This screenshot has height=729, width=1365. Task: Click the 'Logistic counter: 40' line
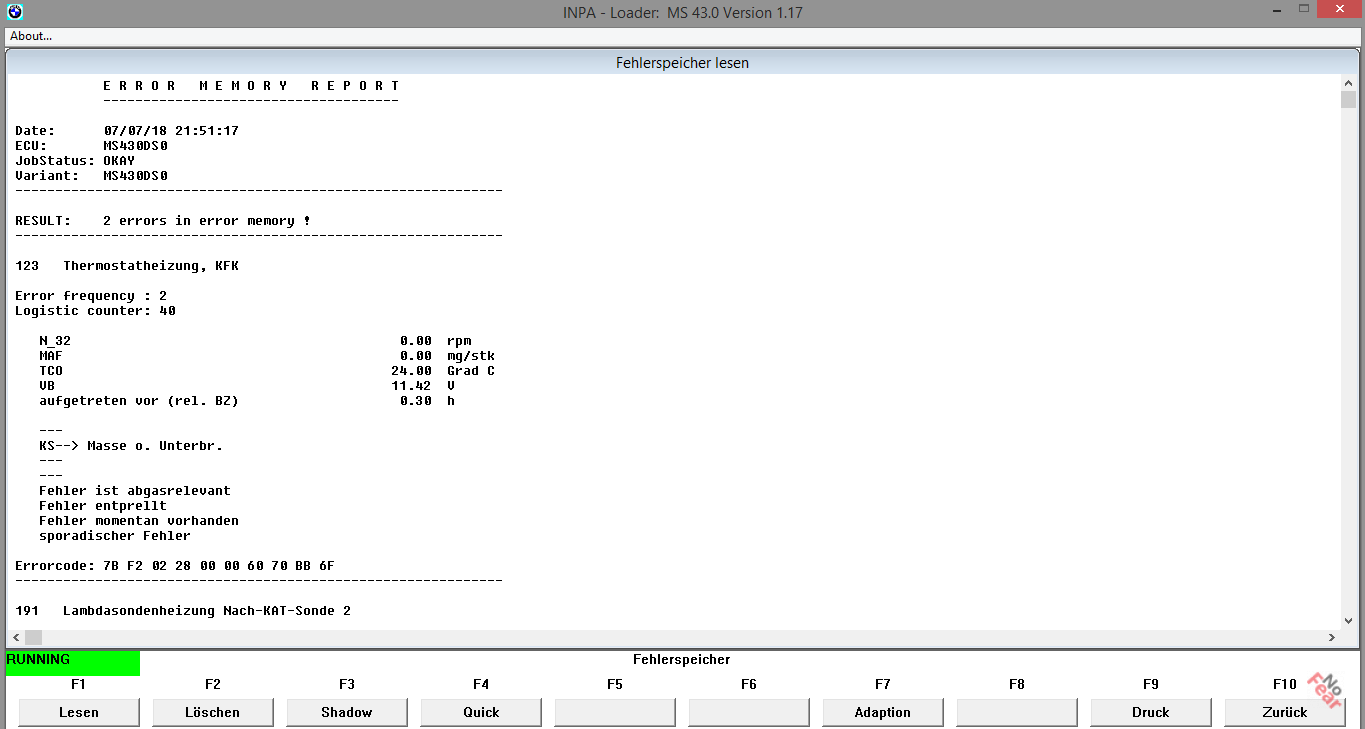pos(95,311)
